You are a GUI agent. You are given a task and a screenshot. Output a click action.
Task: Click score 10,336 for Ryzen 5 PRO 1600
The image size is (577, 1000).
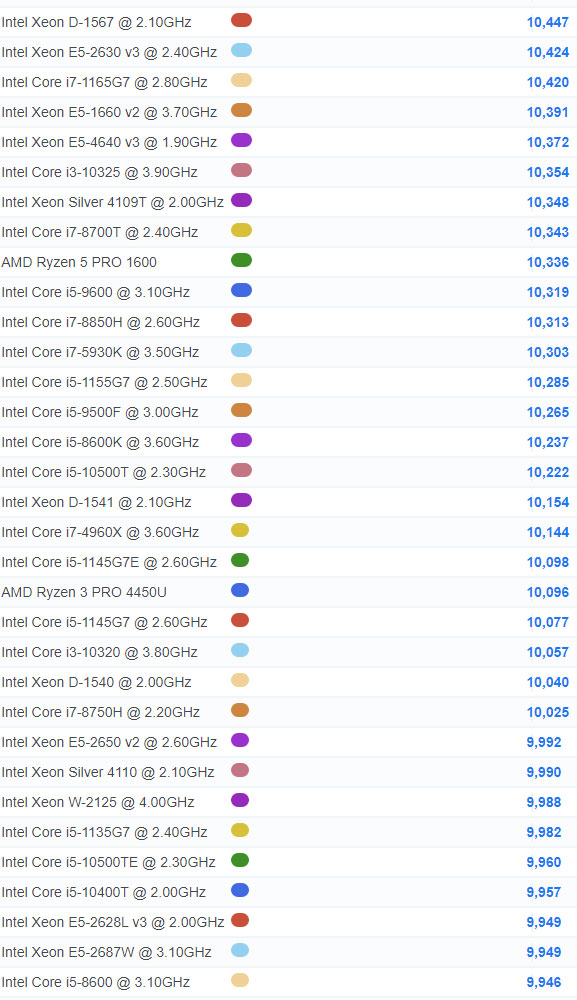tap(548, 262)
